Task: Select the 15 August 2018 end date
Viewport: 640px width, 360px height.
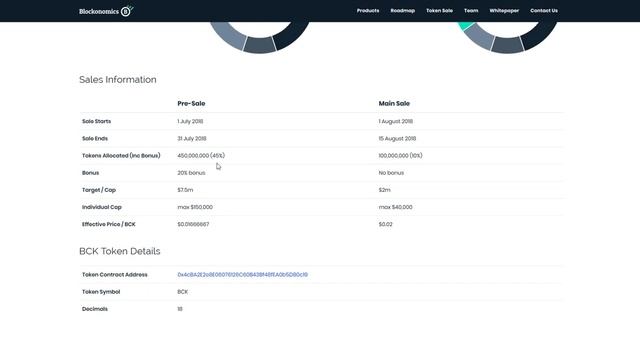Action: (x=397, y=138)
